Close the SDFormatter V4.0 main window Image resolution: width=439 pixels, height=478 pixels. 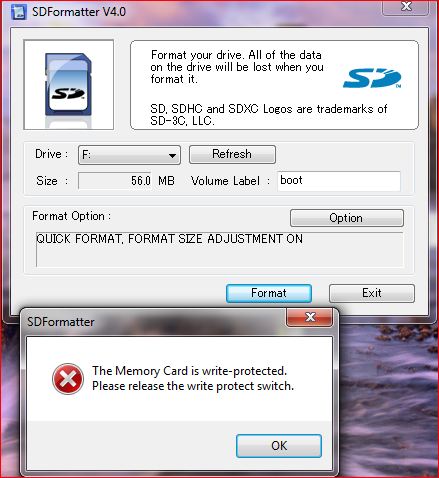point(405,7)
